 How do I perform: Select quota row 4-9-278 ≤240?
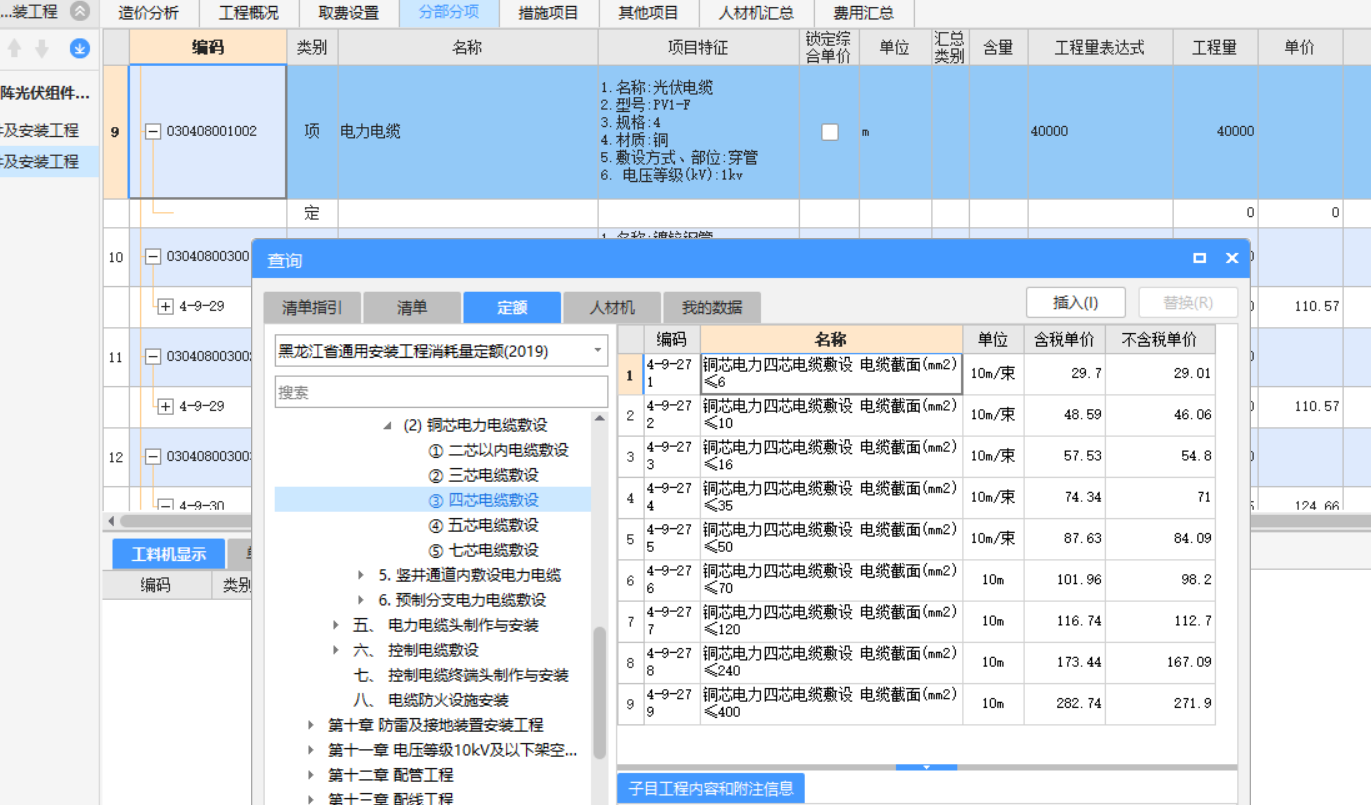click(x=916, y=662)
